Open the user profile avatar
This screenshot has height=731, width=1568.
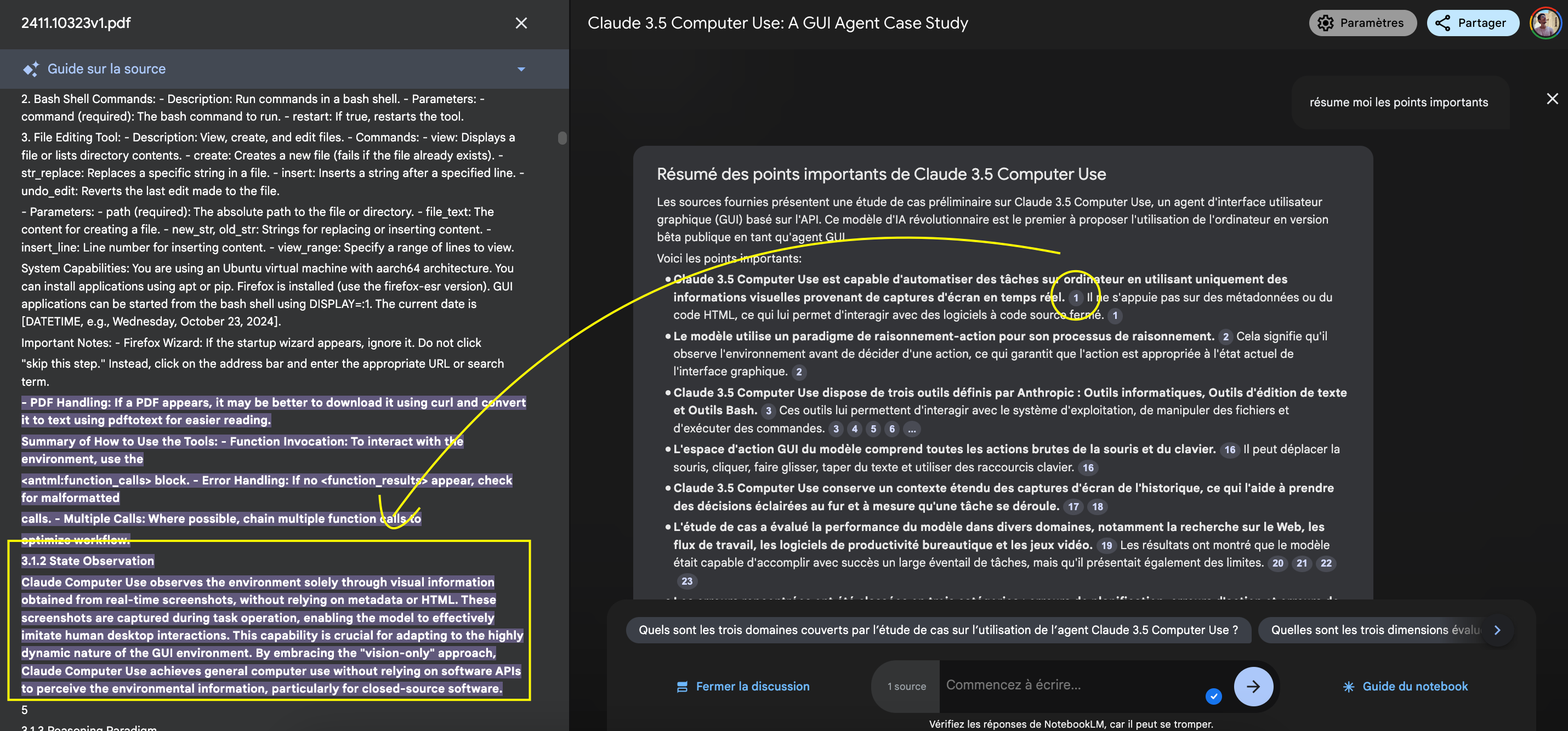(x=1546, y=23)
